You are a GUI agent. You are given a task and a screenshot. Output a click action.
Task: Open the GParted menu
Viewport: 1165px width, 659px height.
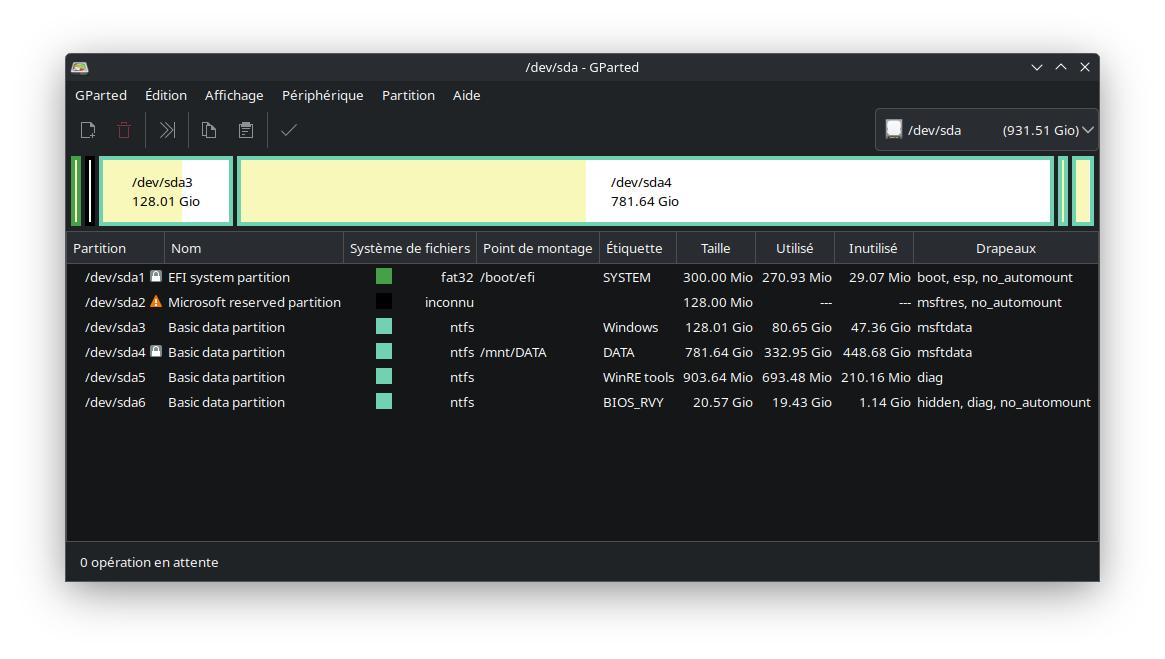[x=100, y=95]
